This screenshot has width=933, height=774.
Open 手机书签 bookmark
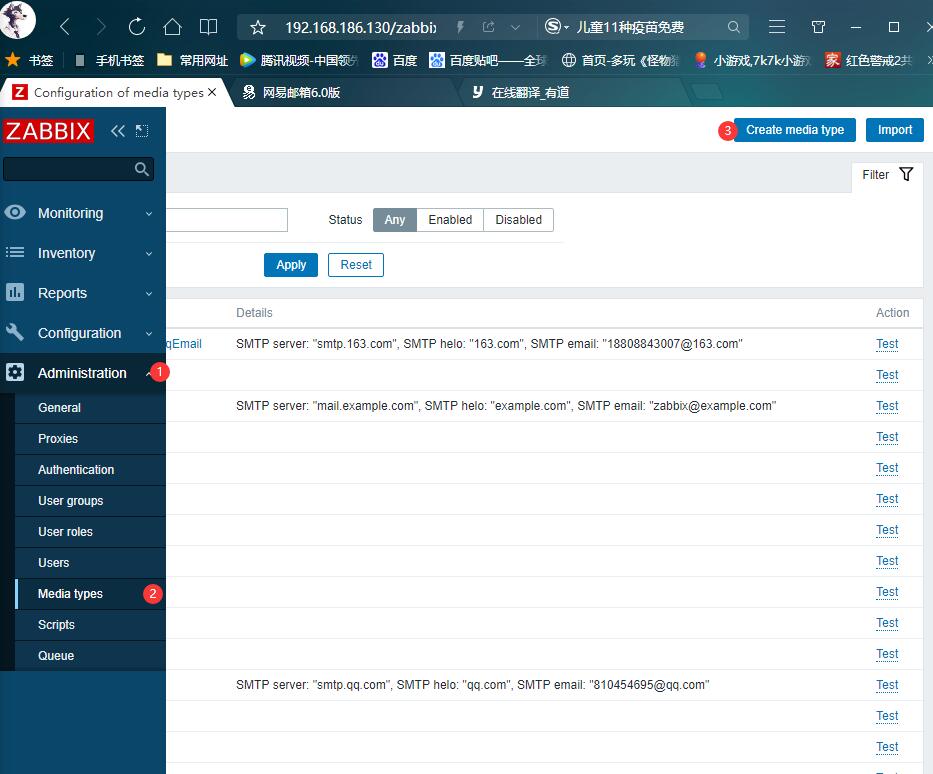click(x=109, y=60)
